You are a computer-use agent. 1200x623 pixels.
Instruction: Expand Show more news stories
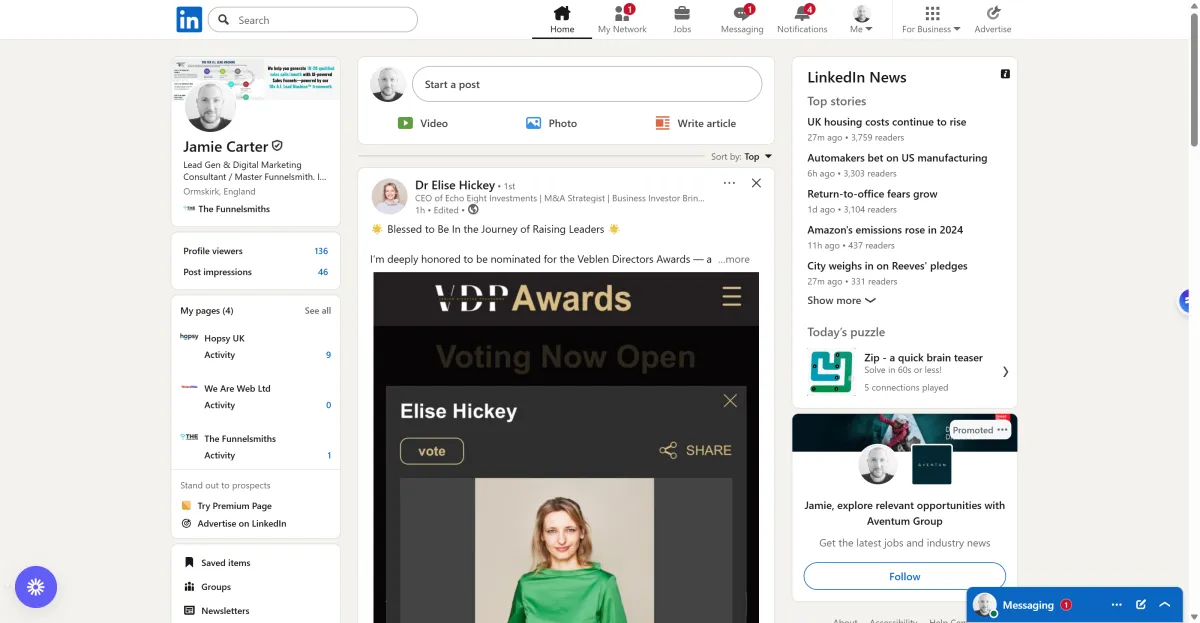coord(841,300)
